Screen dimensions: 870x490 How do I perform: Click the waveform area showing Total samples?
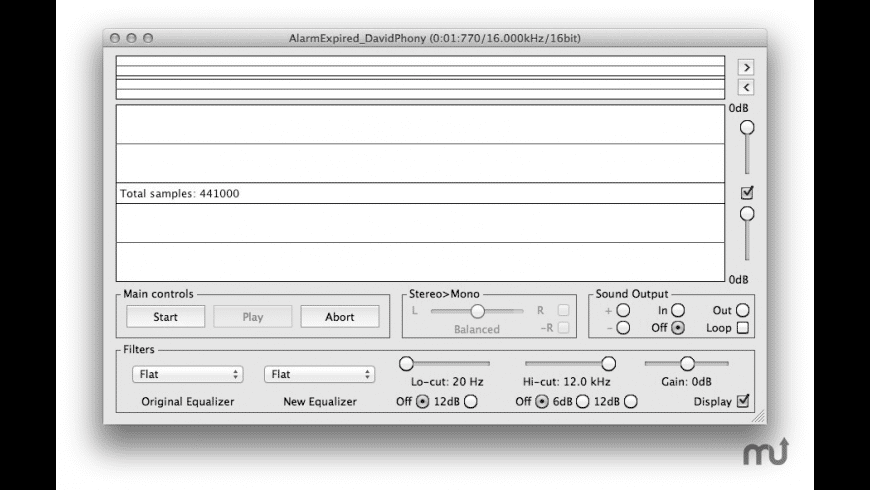tap(420, 193)
